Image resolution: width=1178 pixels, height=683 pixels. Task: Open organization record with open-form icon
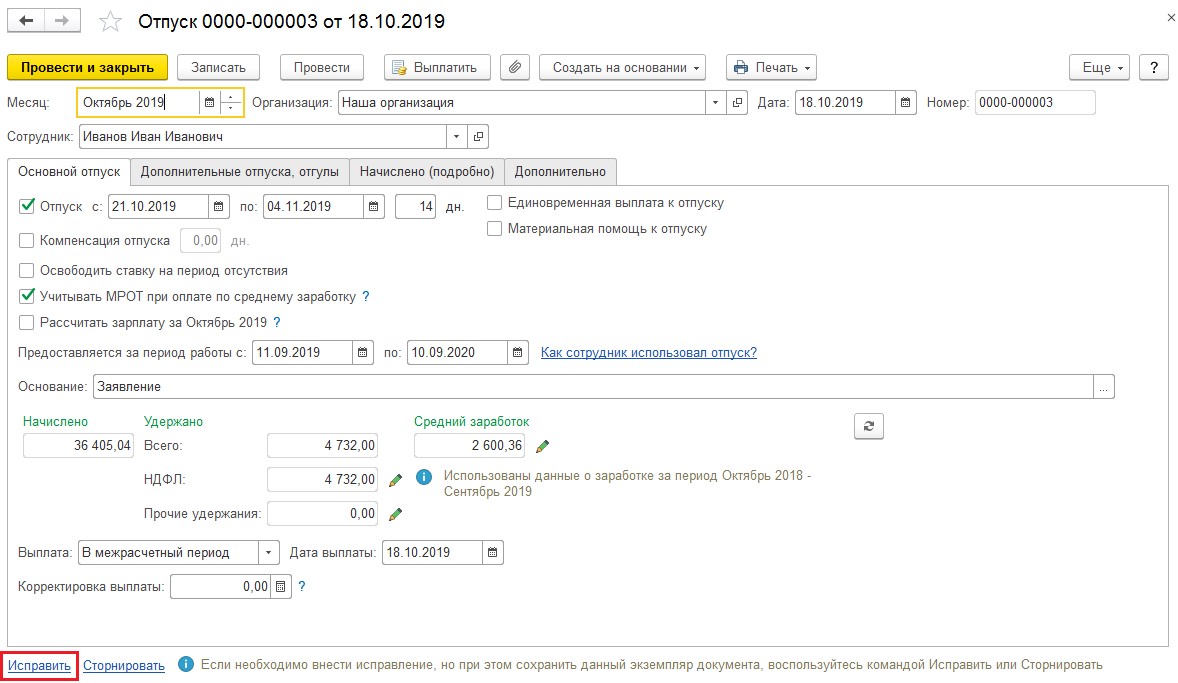pos(739,102)
